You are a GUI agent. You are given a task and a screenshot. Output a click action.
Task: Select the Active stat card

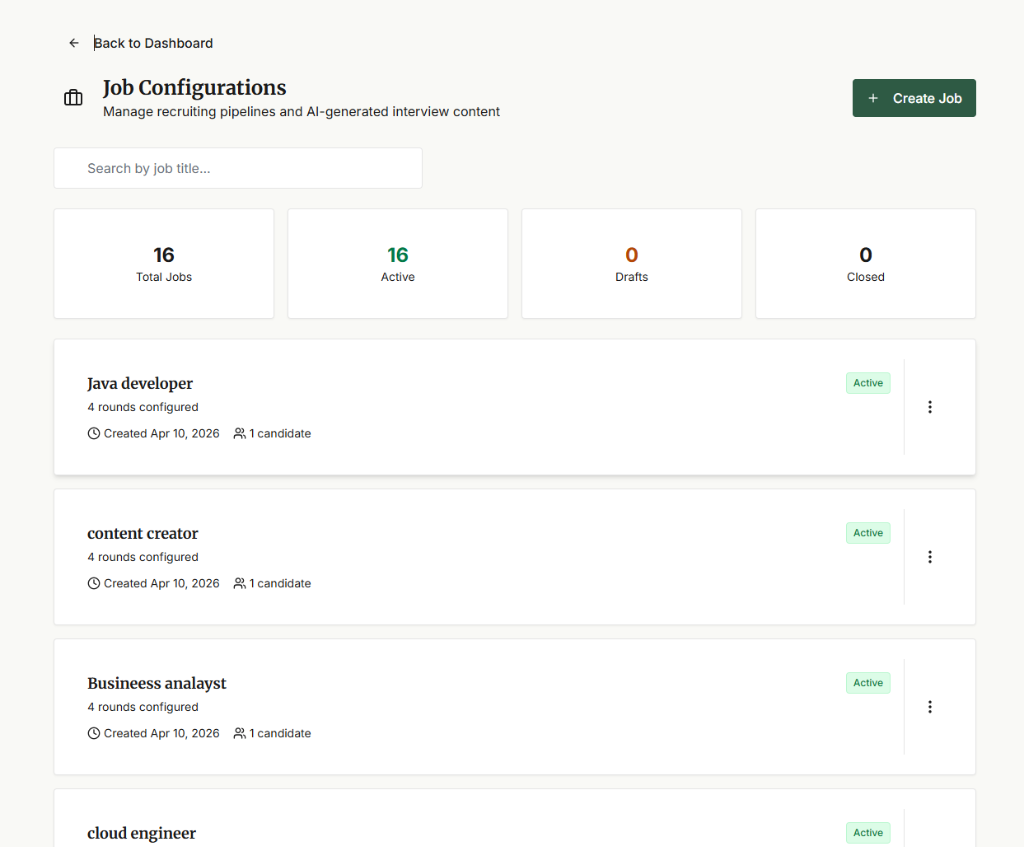[397, 263]
